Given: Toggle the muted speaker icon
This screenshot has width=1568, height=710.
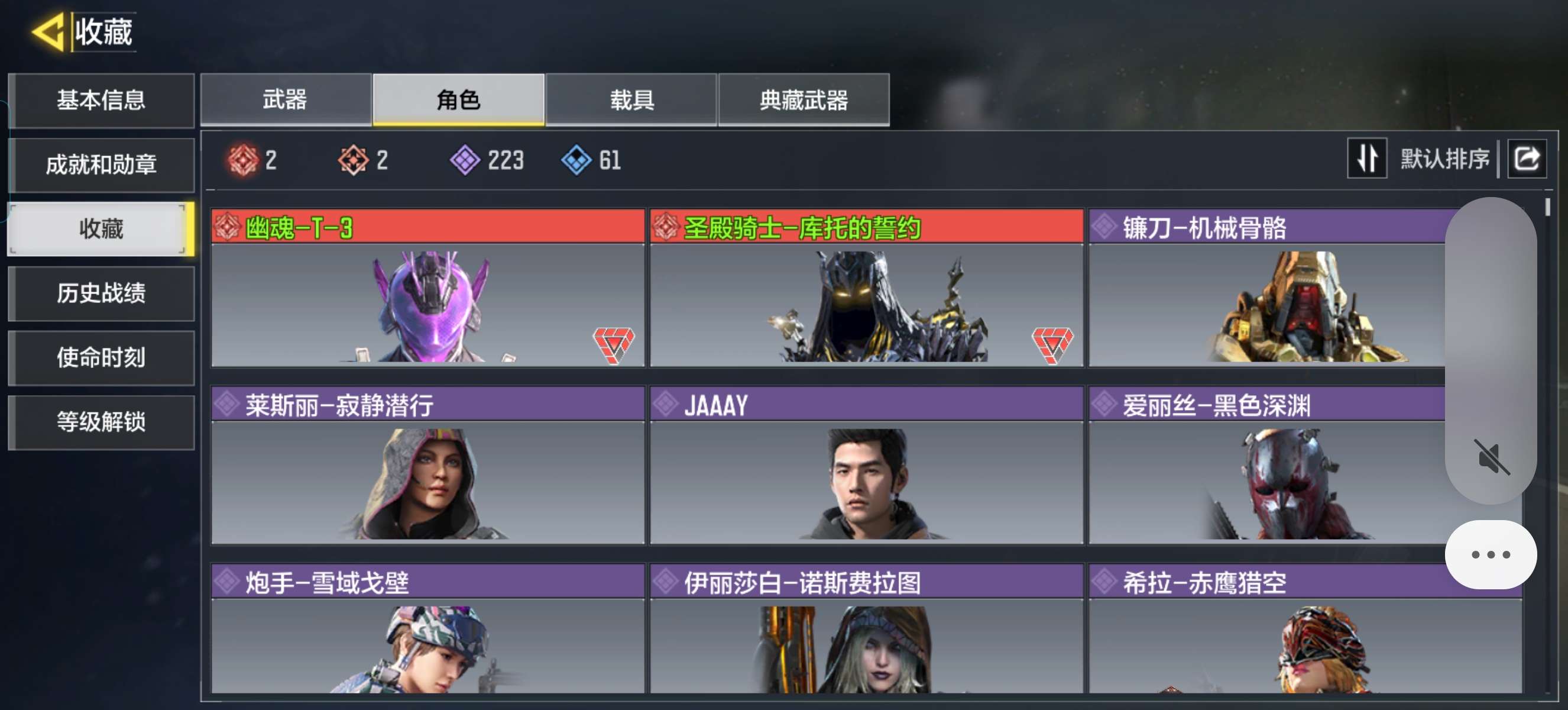Looking at the screenshot, I should (1491, 456).
